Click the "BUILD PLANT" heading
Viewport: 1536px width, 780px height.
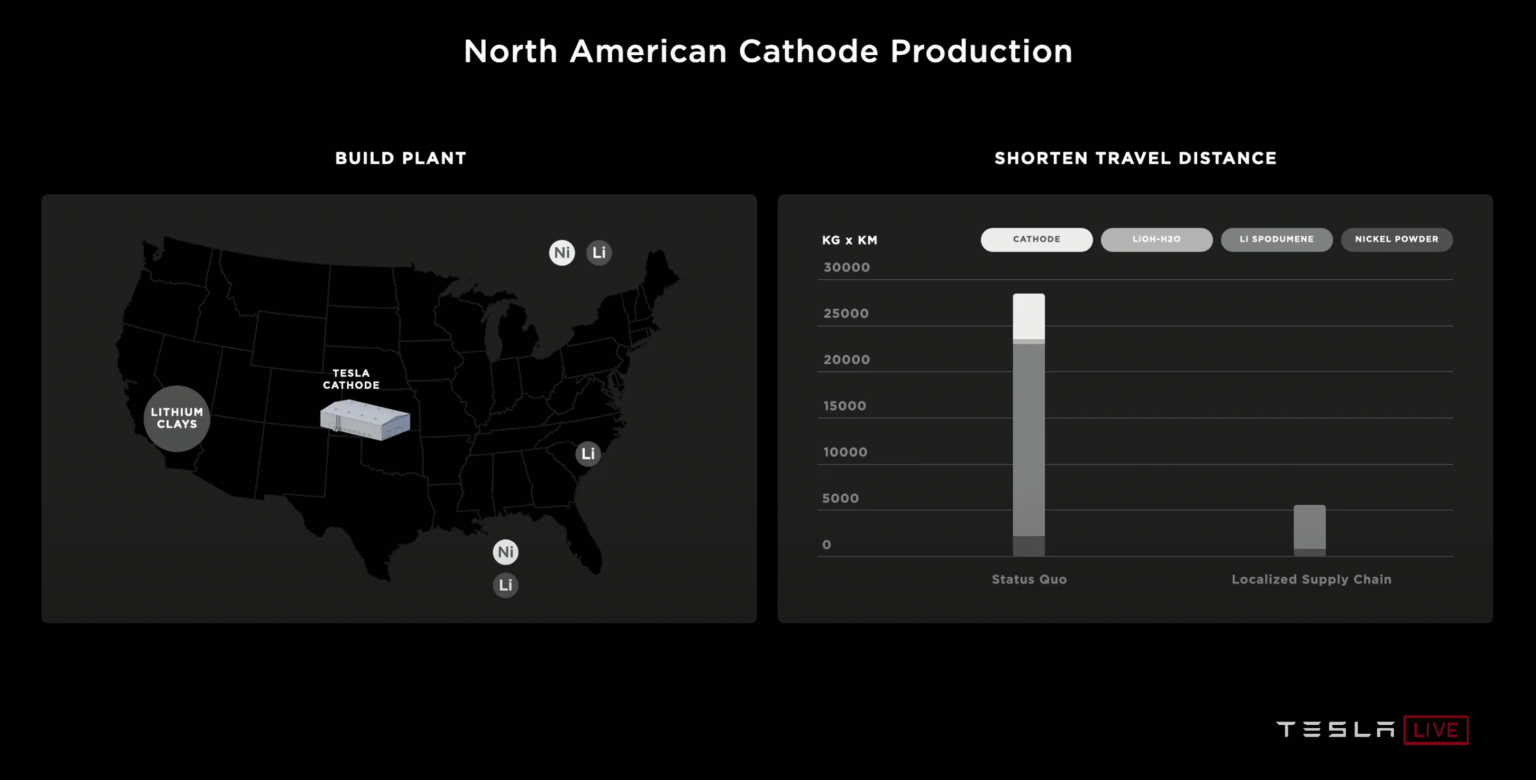click(401, 158)
